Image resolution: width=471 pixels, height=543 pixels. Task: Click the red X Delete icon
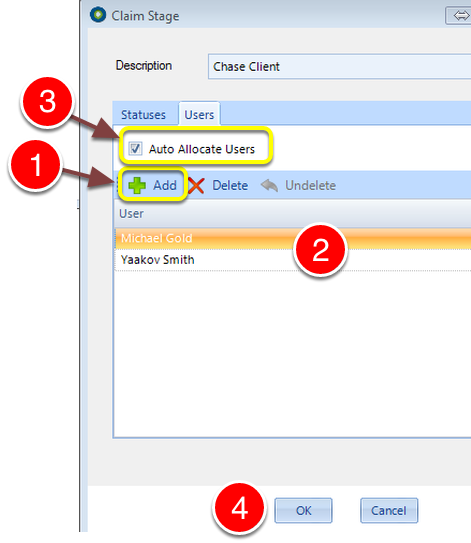click(x=196, y=185)
